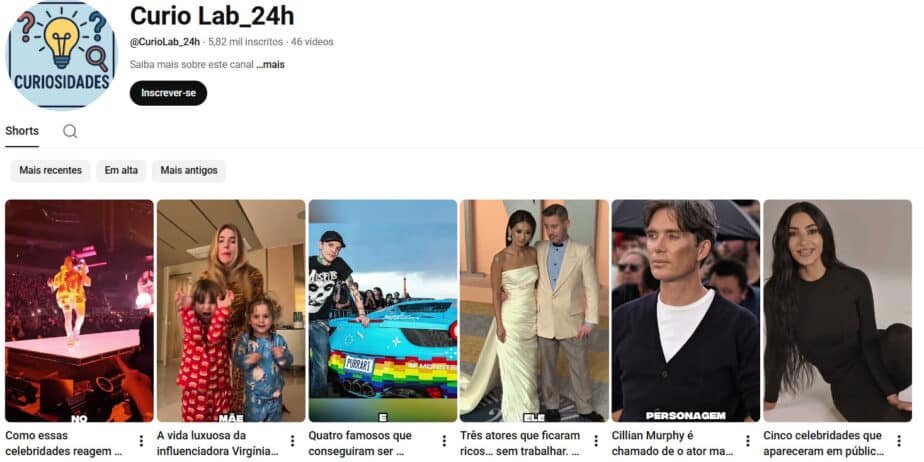Play the mother with children short thumbnail

coord(231,311)
